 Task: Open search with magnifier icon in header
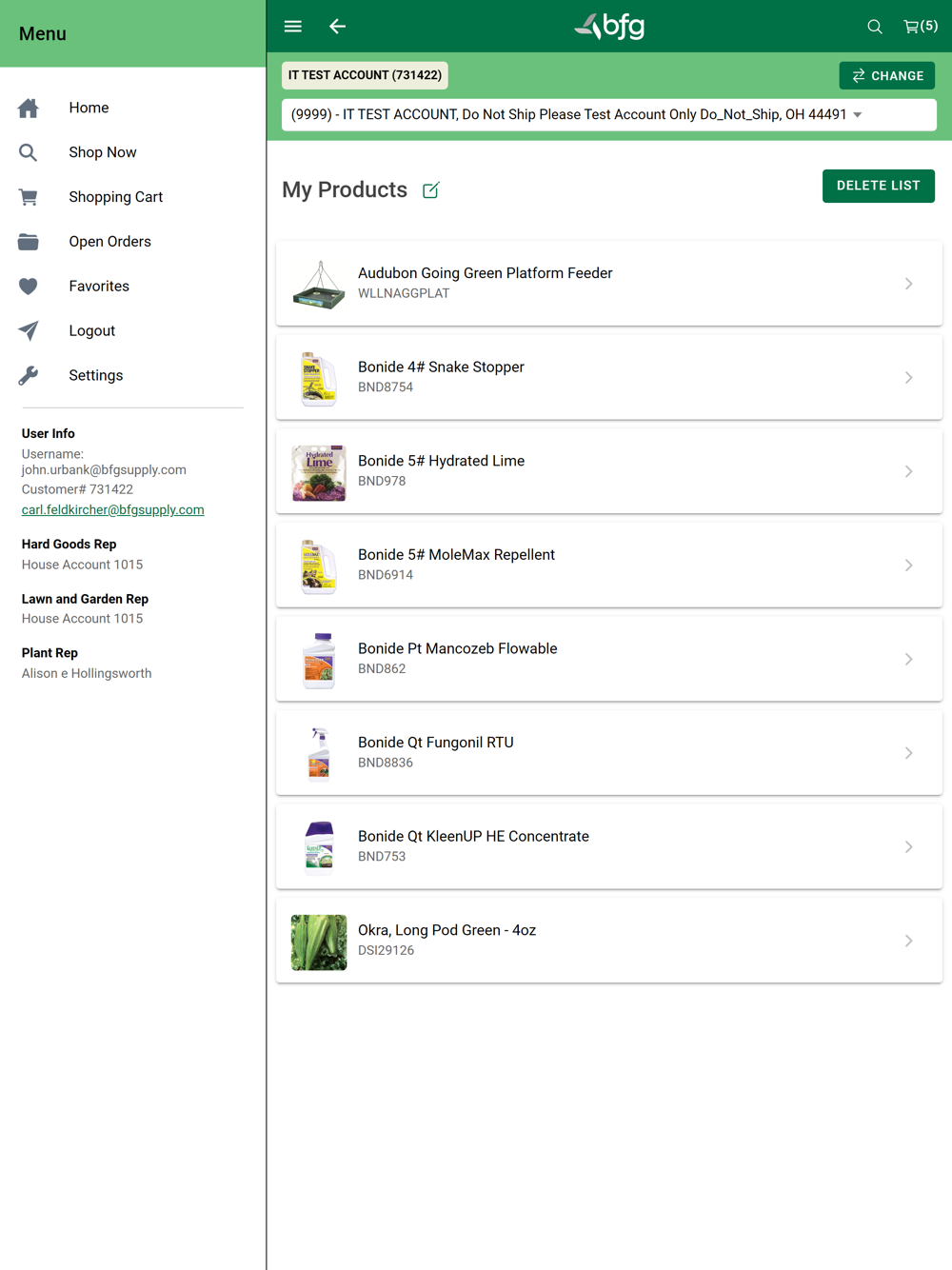coord(874,27)
